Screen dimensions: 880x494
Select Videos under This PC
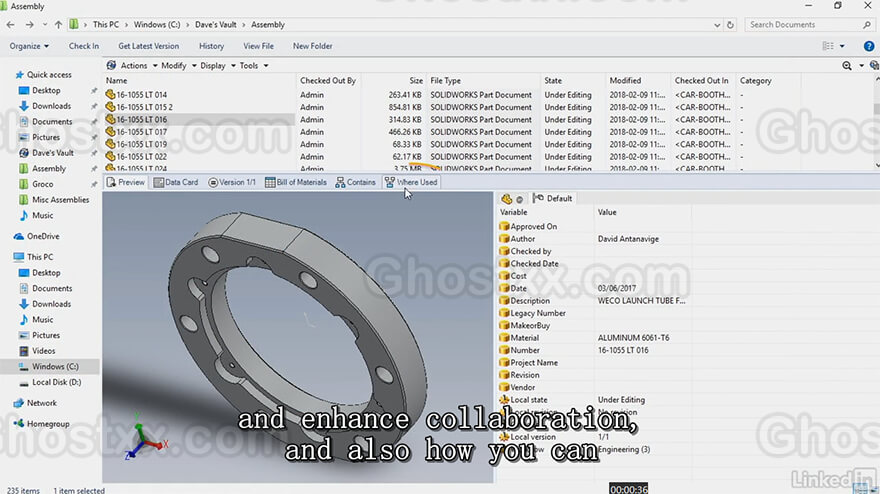click(43, 351)
